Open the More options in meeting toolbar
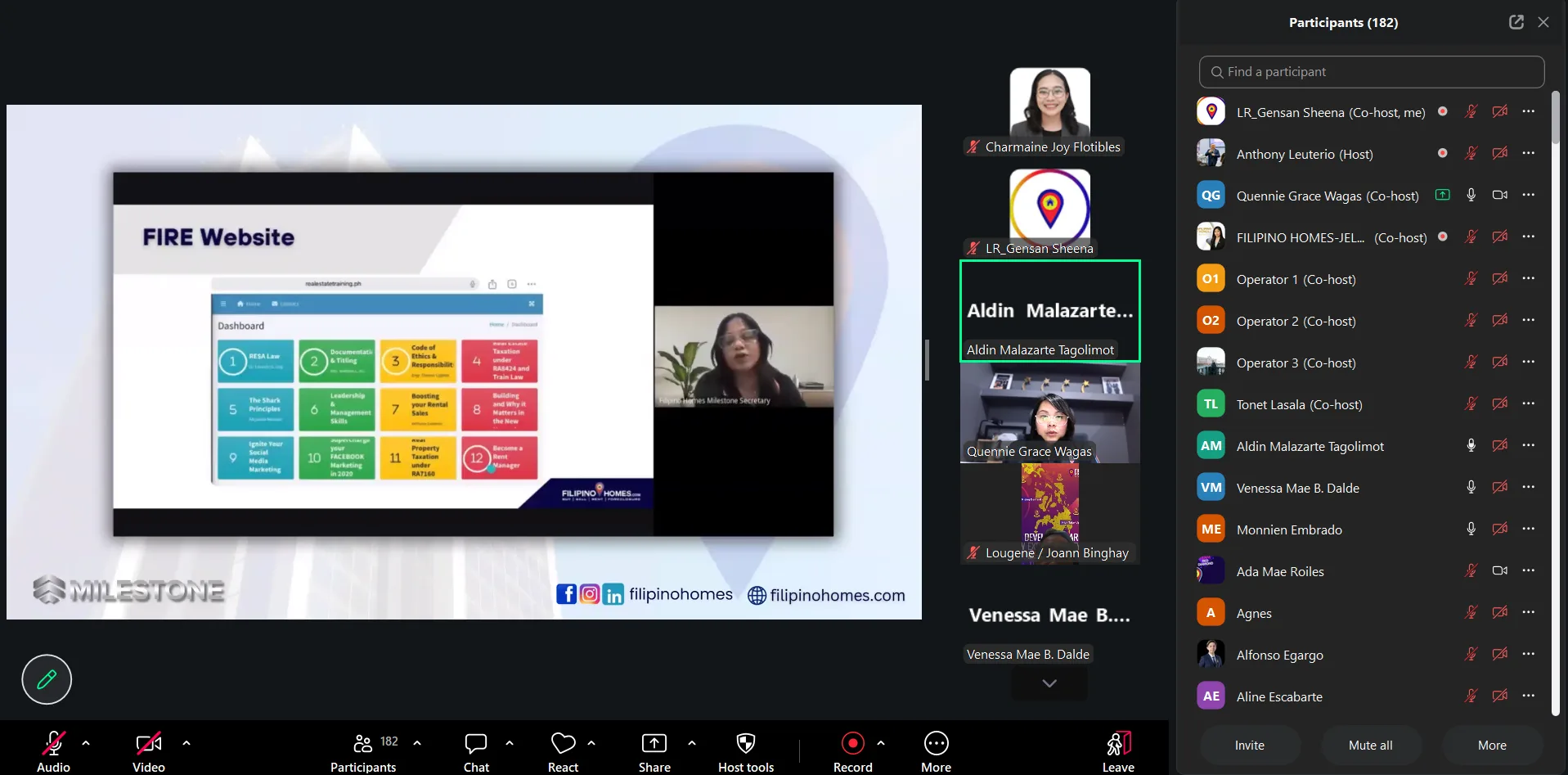The image size is (1568, 775). pyautogui.click(x=937, y=751)
